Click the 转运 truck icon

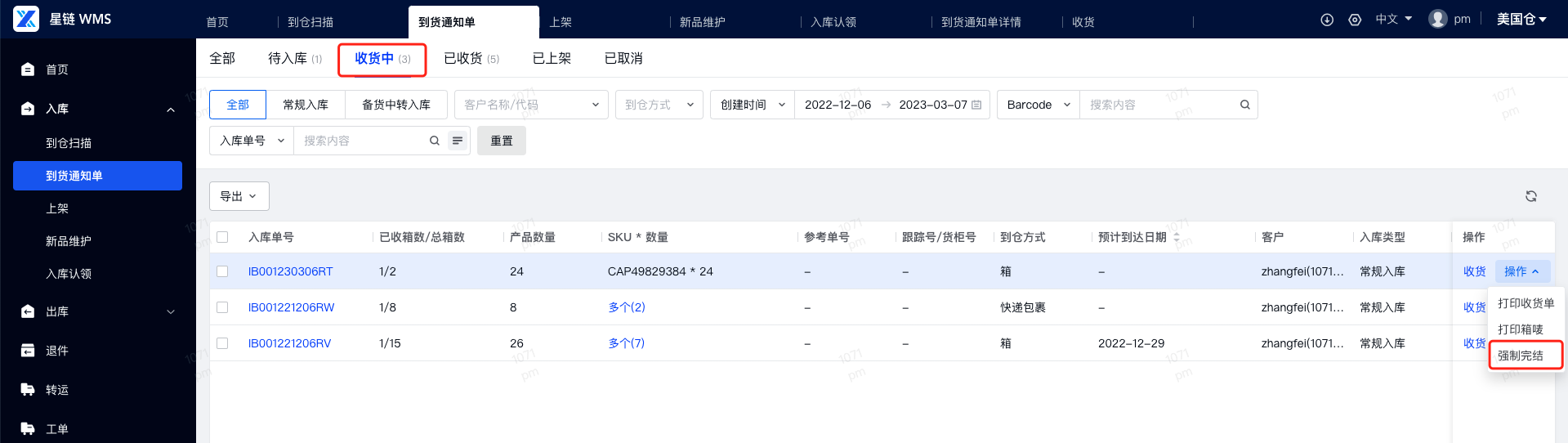pyautogui.click(x=28, y=390)
